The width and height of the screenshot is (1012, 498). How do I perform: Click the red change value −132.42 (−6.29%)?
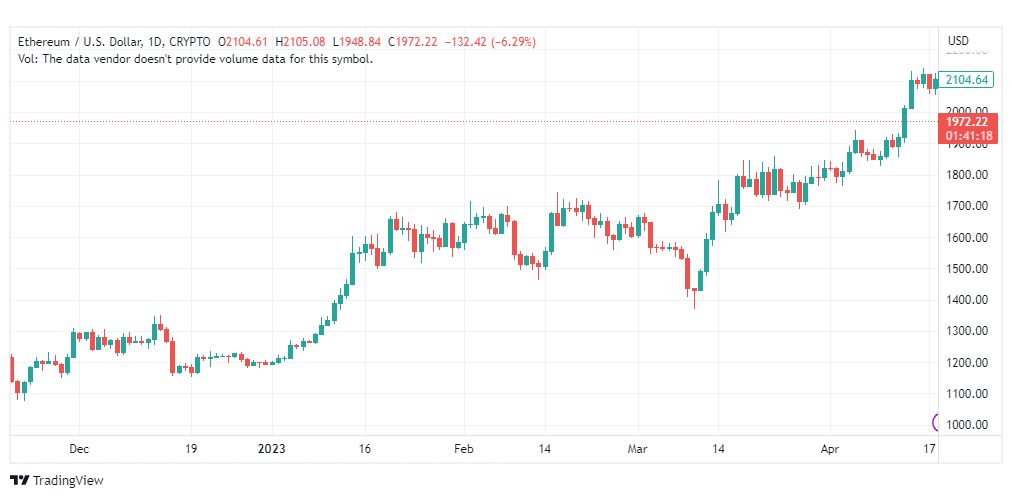(x=489, y=42)
